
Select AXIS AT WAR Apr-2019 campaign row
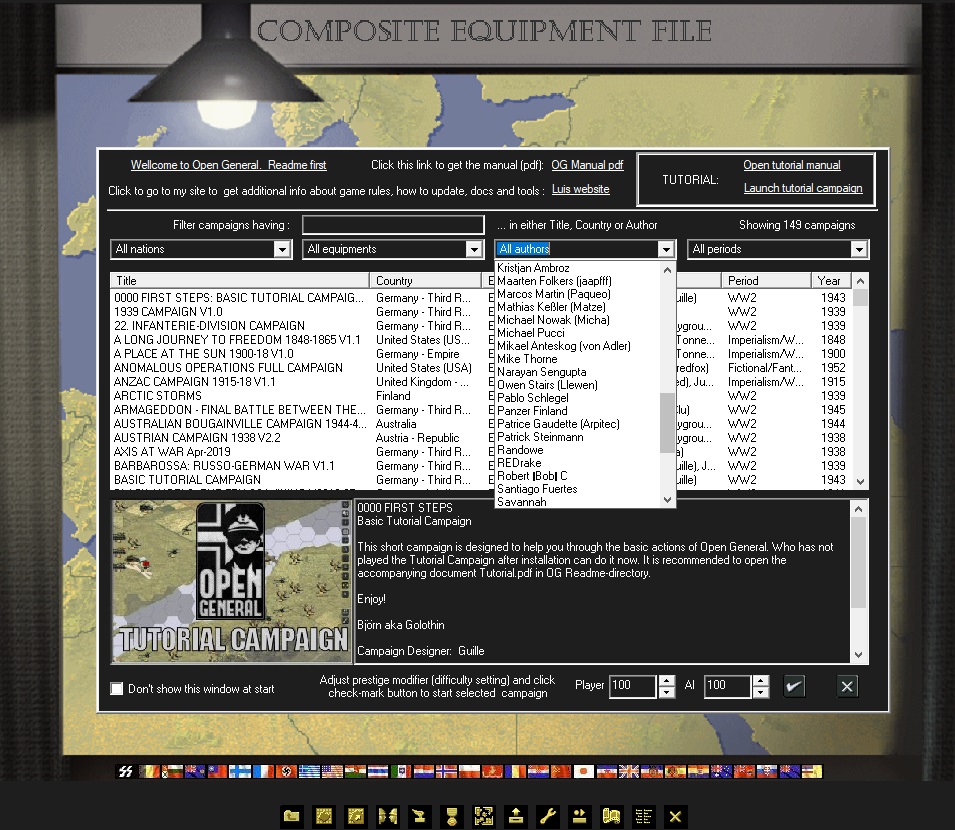(x=481, y=452)
